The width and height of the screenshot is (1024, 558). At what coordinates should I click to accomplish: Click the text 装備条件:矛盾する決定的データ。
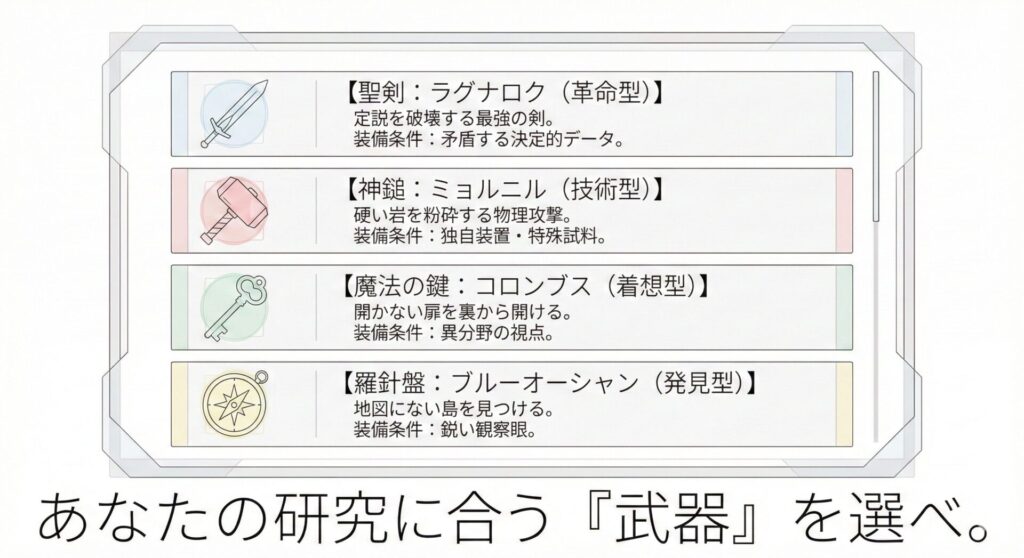tap(489, 138)
